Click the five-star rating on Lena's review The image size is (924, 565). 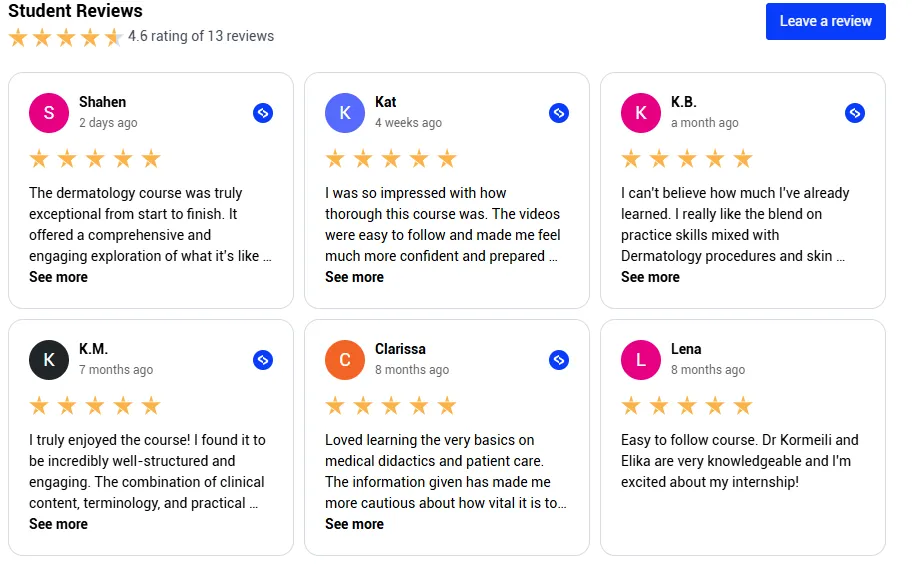coord(687,405)
